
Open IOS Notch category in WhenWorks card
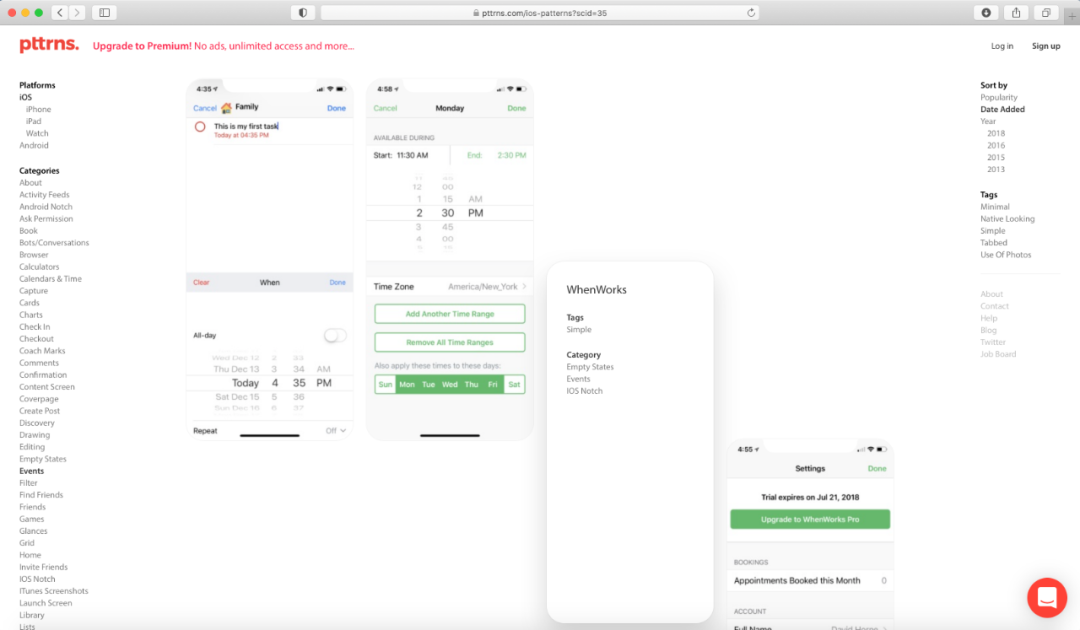coord(584,391)
